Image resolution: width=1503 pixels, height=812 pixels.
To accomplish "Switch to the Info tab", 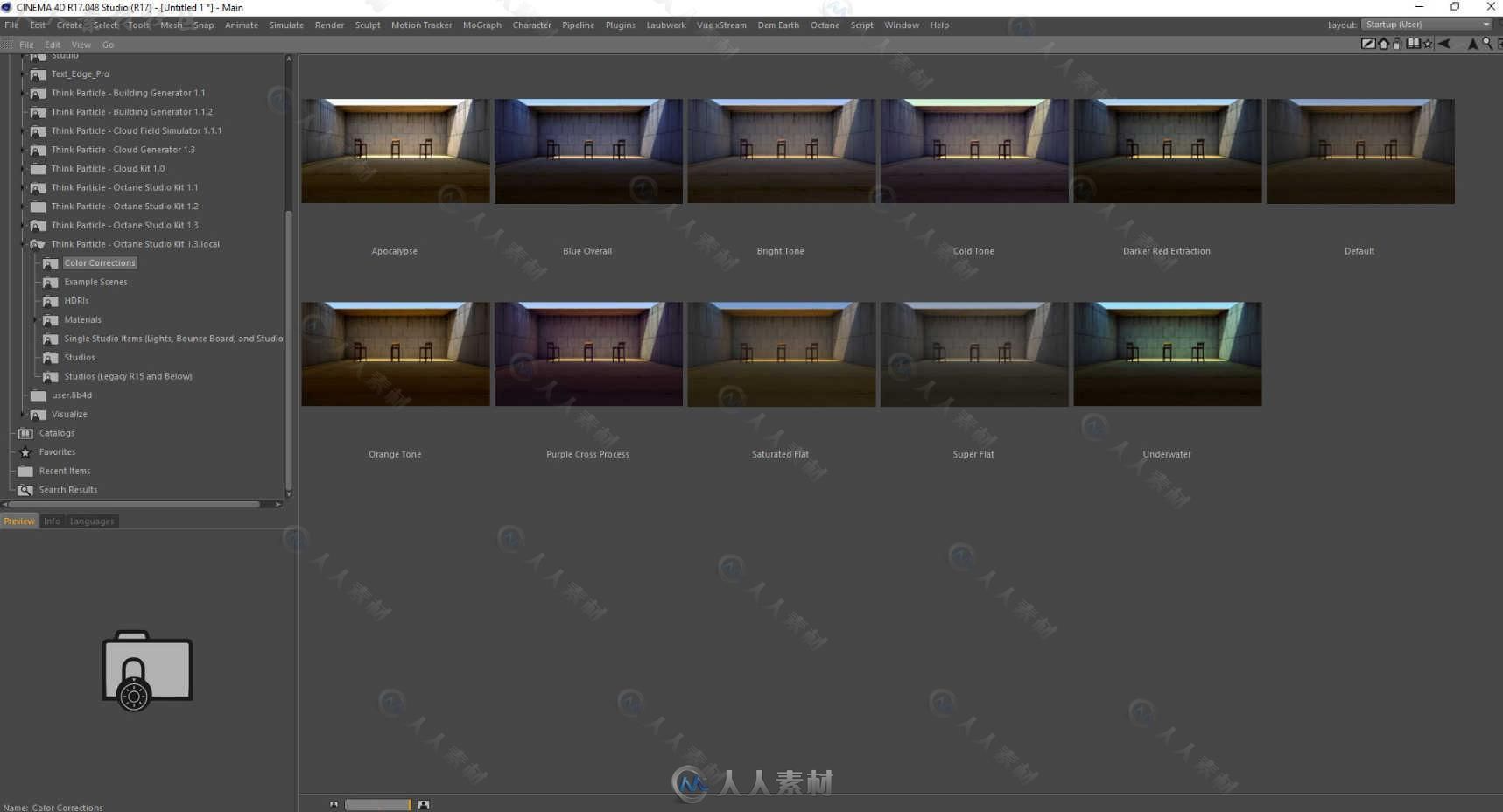I will tap(53, 521).
